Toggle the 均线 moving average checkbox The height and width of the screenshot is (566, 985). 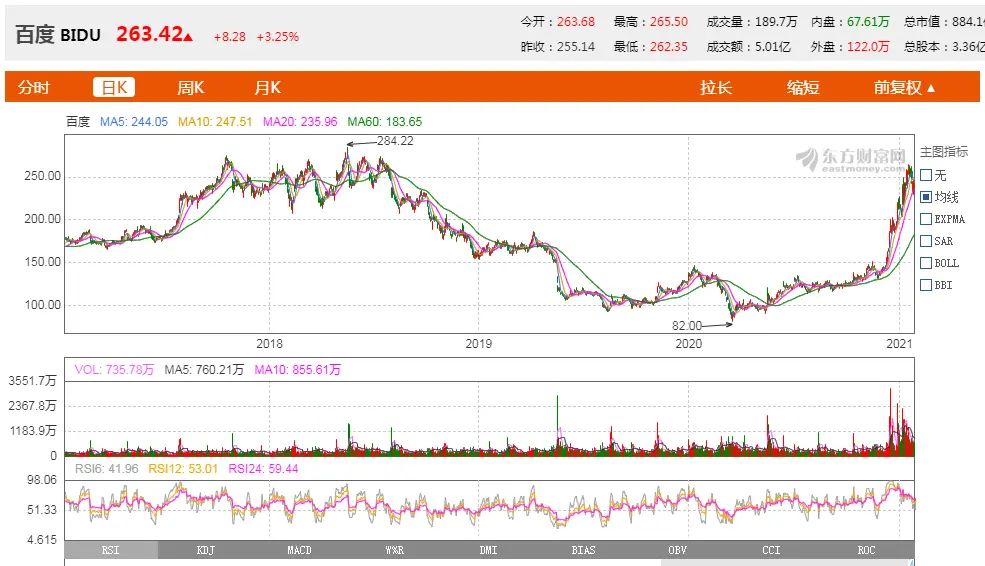pyautogui.click(x=925, y=197)
